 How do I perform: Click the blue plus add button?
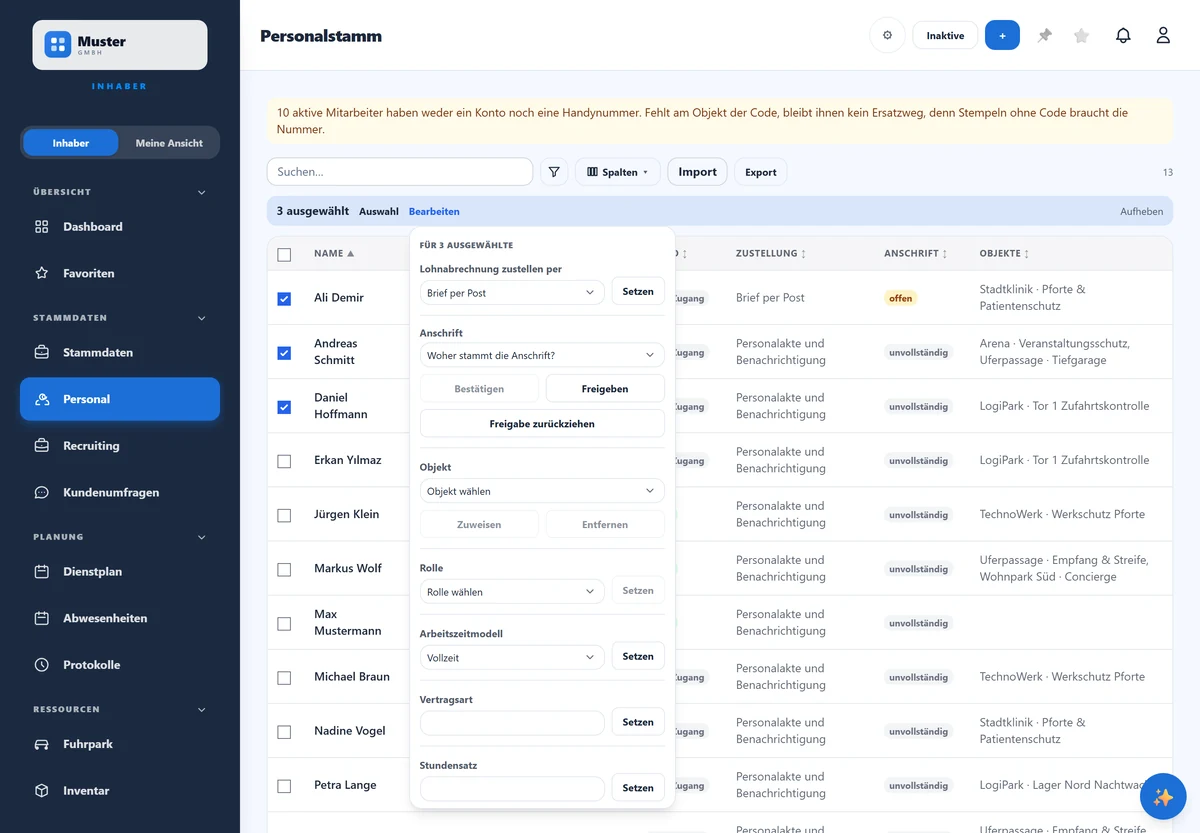(1002, 35)
